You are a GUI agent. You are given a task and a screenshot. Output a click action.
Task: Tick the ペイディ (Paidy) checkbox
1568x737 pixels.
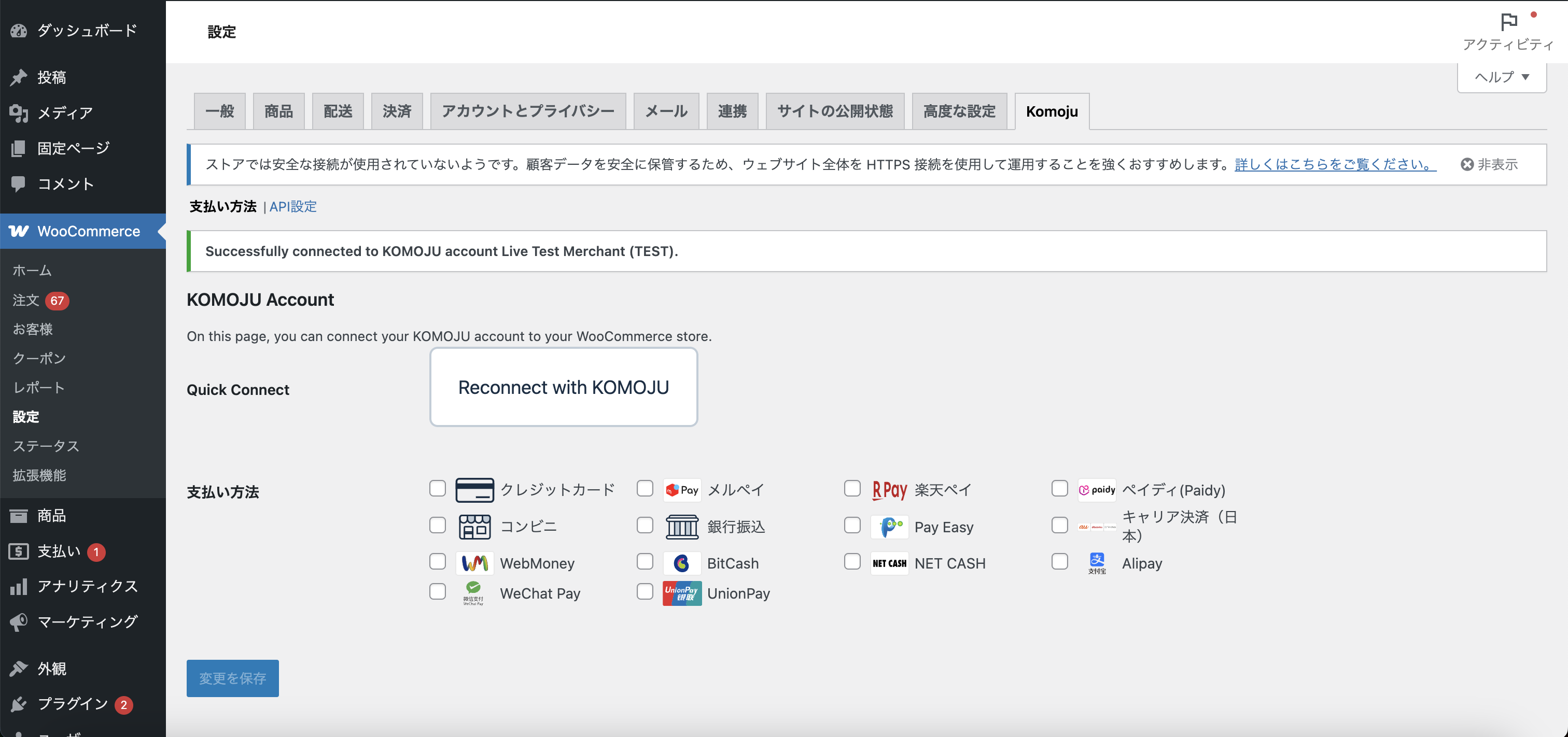click(x=1059, y=489)
